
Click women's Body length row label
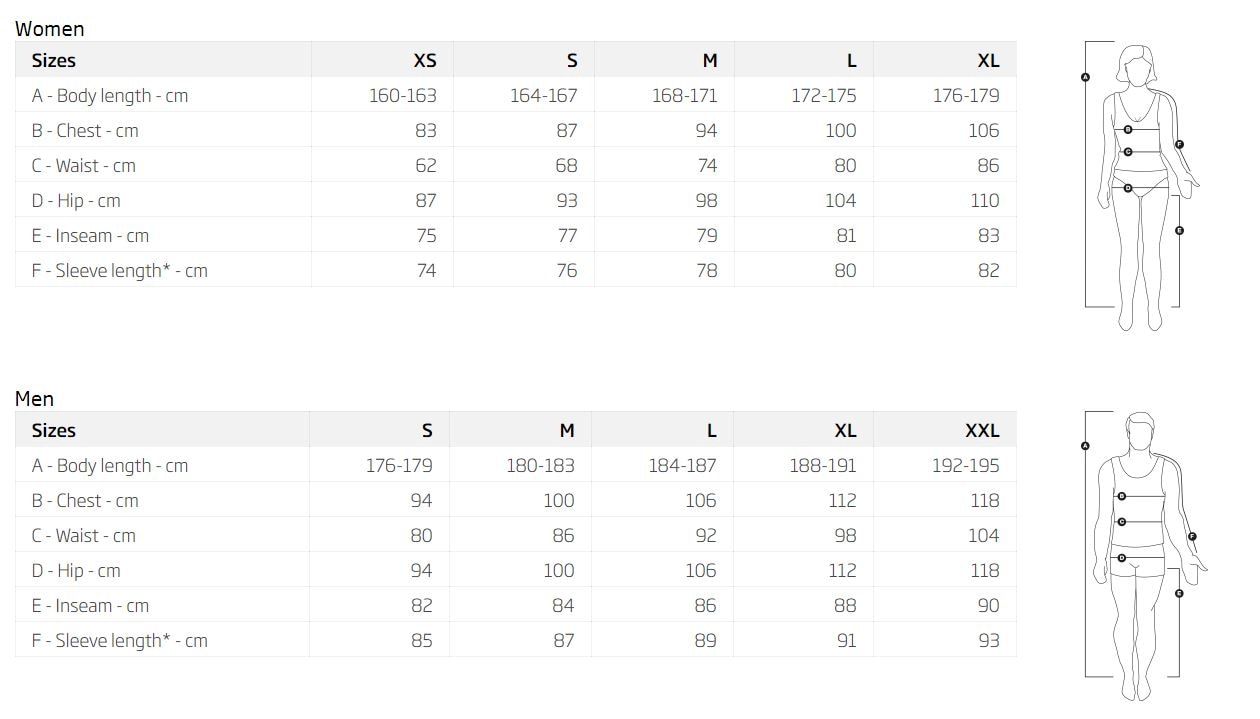pos(110,96)
